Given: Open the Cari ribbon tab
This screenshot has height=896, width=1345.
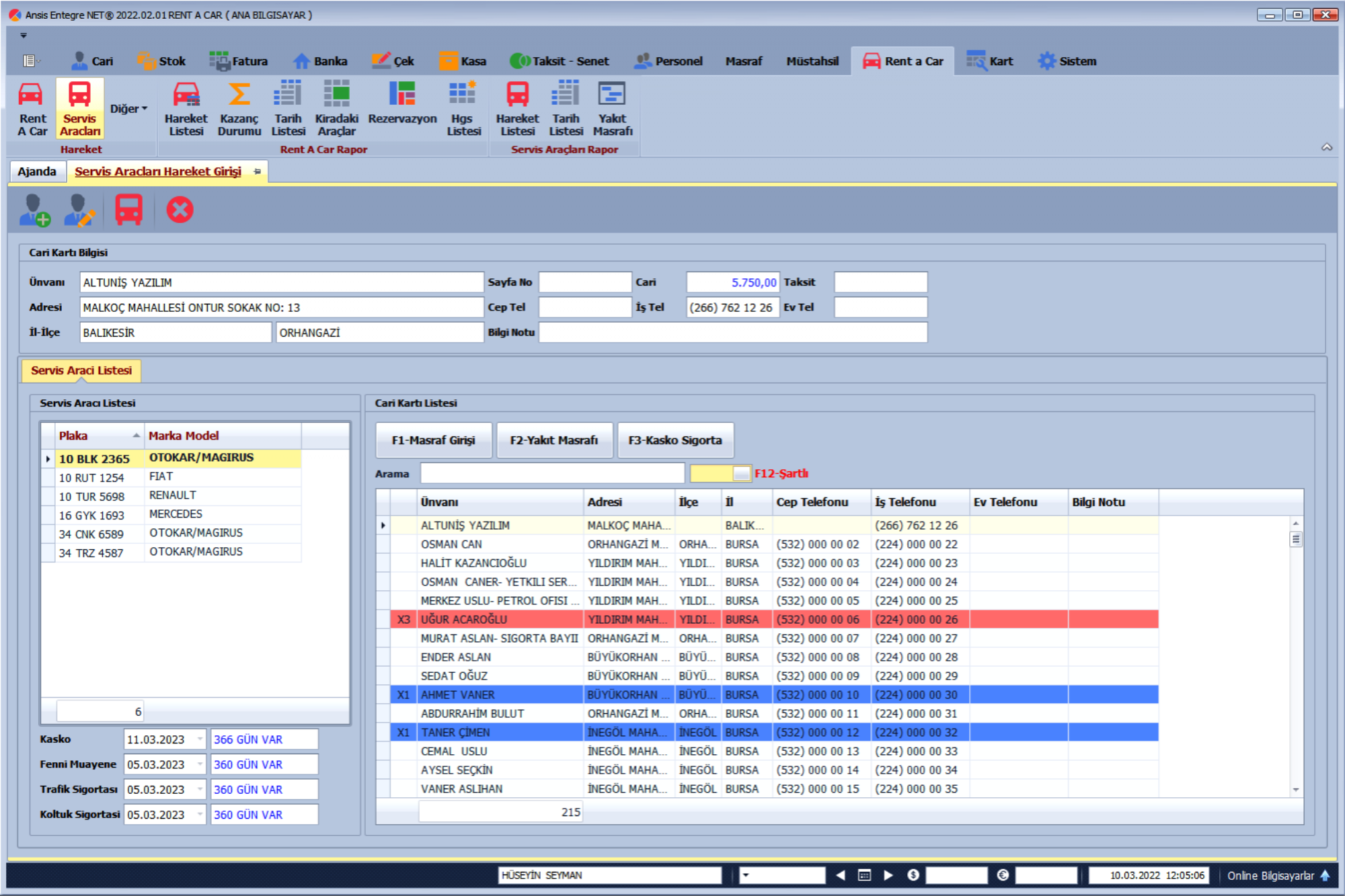Looking at the screenshot, I should 92,61.
